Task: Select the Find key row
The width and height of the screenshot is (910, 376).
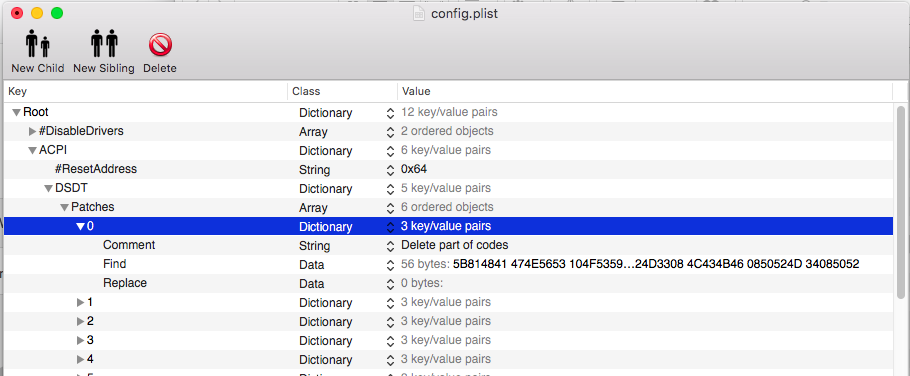Action: [x=114, y=264]
